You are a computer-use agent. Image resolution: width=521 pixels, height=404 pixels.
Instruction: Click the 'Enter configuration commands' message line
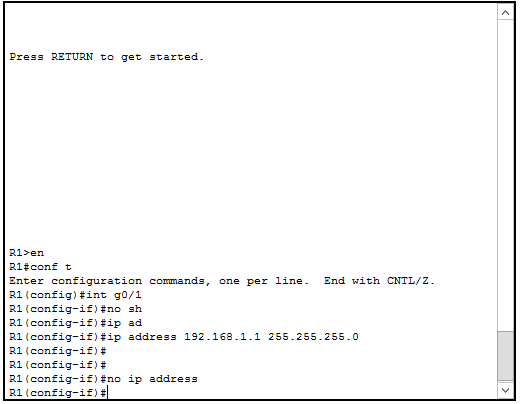tap(222, 281)
